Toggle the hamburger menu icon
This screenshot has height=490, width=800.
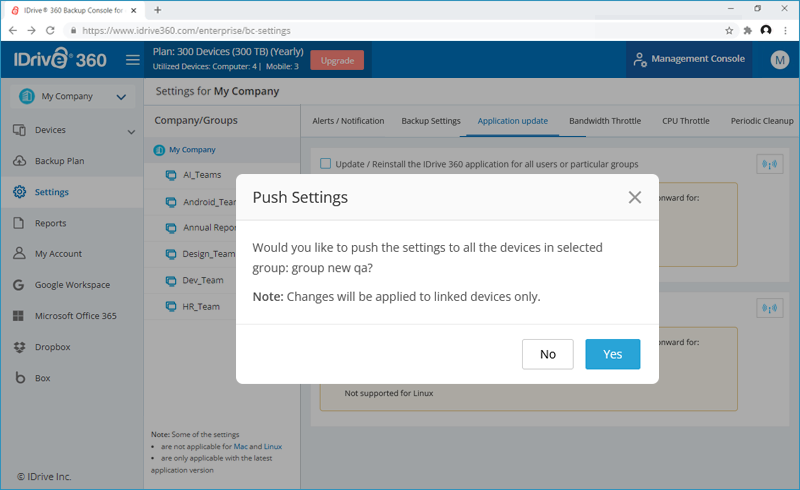pos(133,60)
